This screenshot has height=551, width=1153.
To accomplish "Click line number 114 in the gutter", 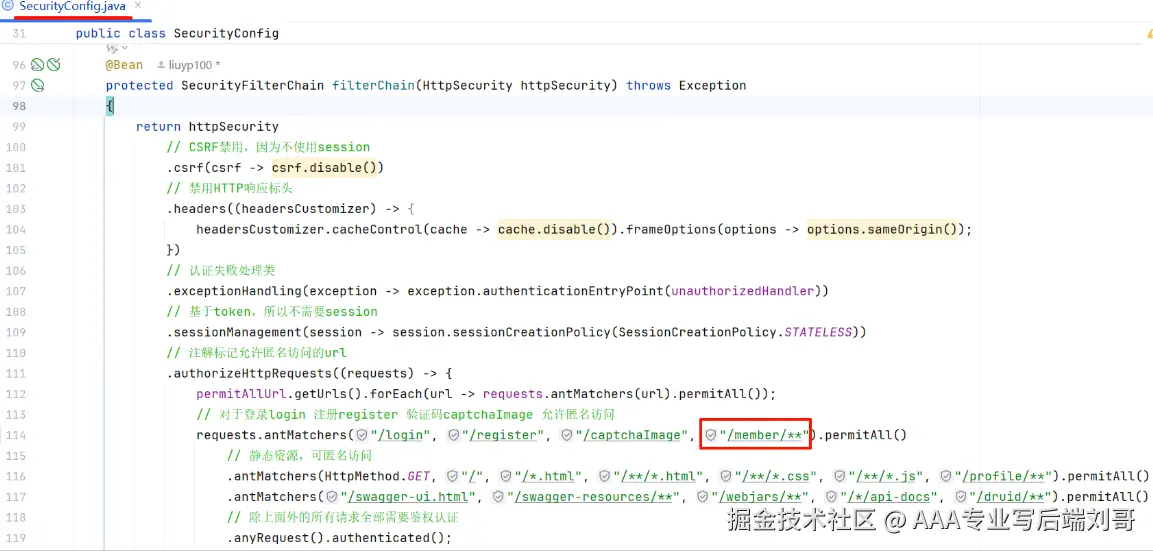I will (15, 435).
